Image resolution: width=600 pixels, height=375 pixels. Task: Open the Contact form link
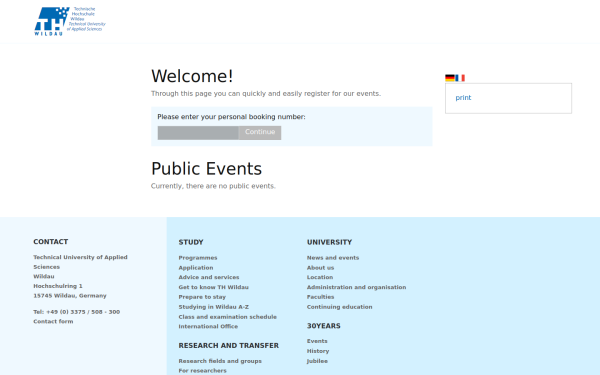[x=53, y=321]
